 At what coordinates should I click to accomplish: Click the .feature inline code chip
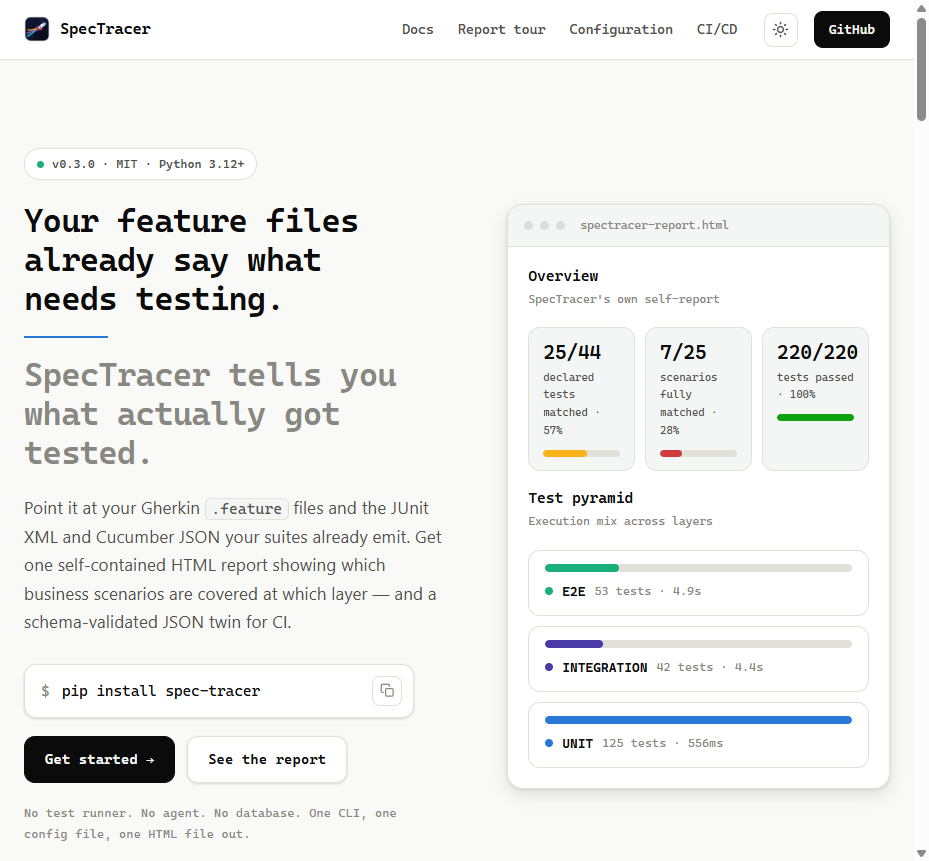coord(247,509)
